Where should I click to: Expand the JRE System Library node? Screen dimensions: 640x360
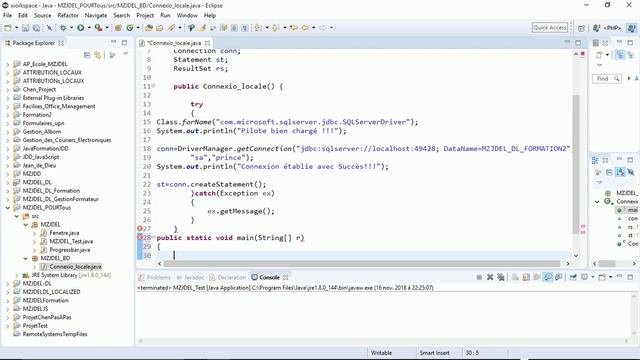pos(17,276)
